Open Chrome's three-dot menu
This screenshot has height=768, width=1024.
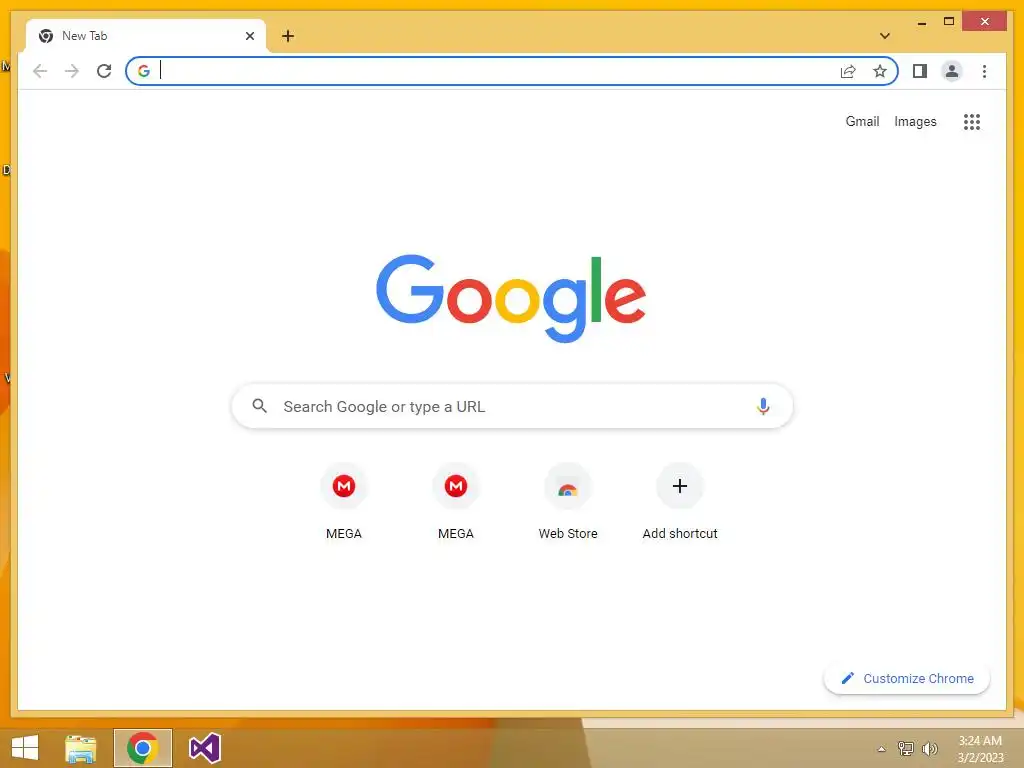984,71
